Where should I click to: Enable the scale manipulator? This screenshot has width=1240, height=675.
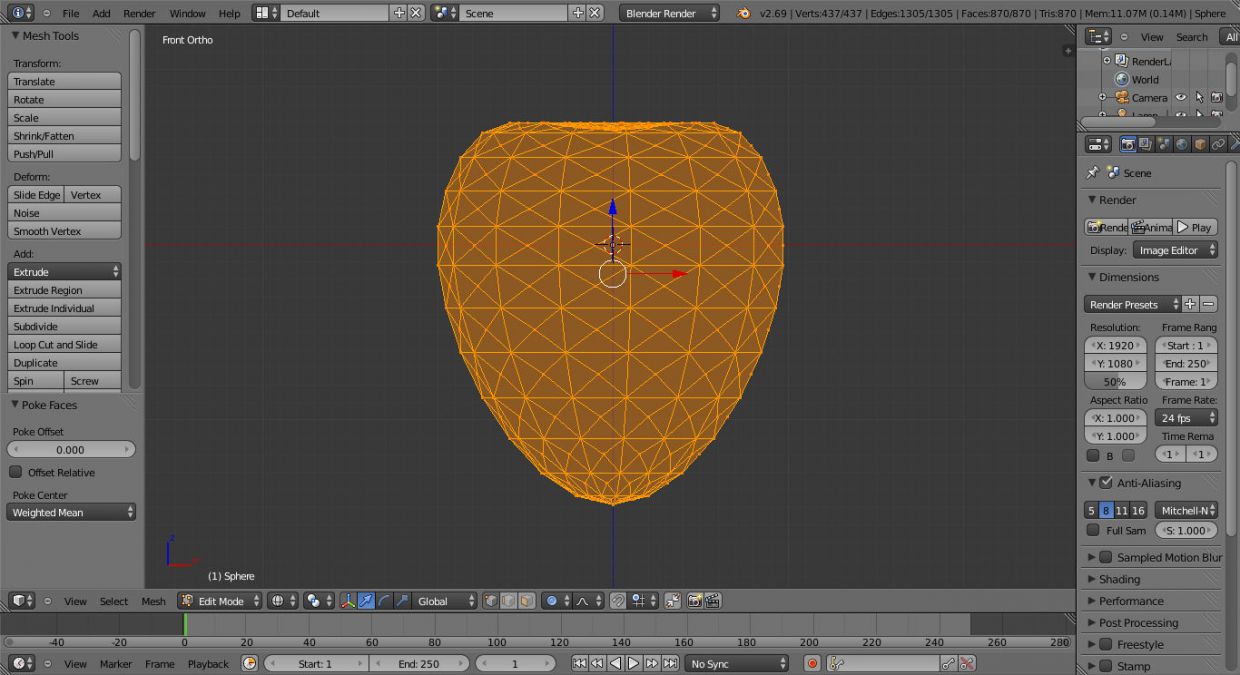click(402, 601)
